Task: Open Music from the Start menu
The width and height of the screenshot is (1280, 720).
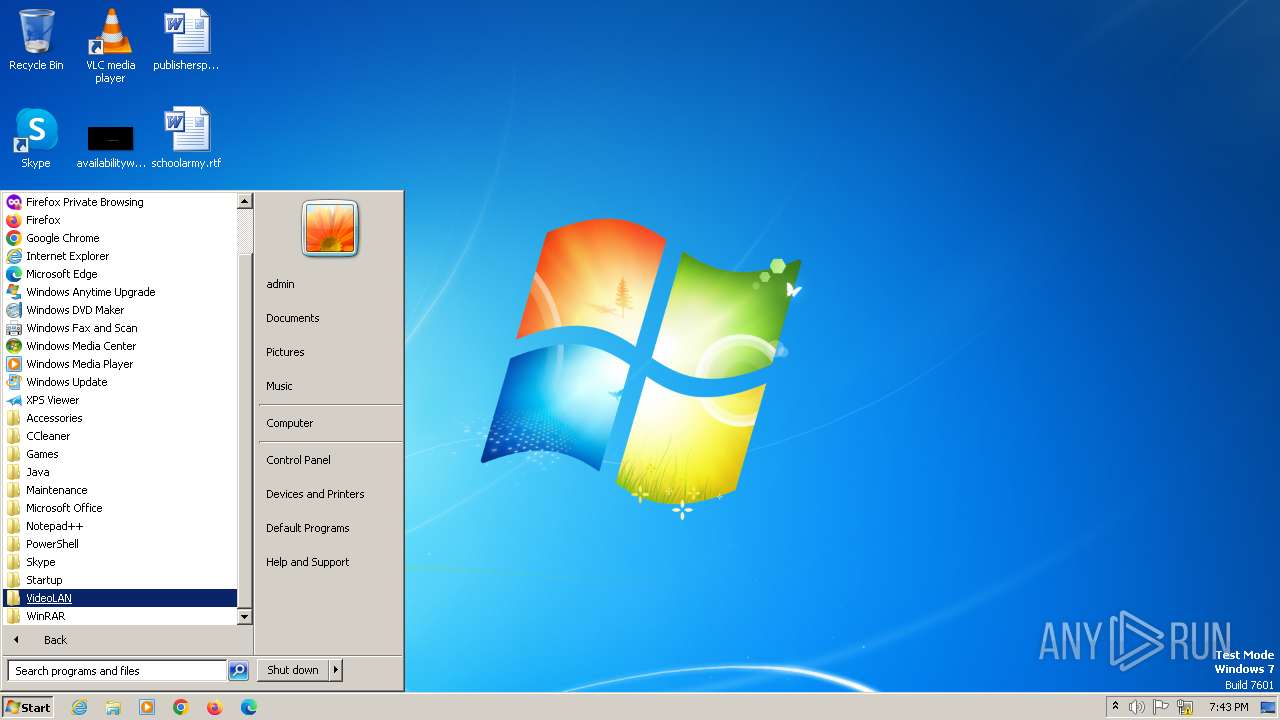Action: 330,386
